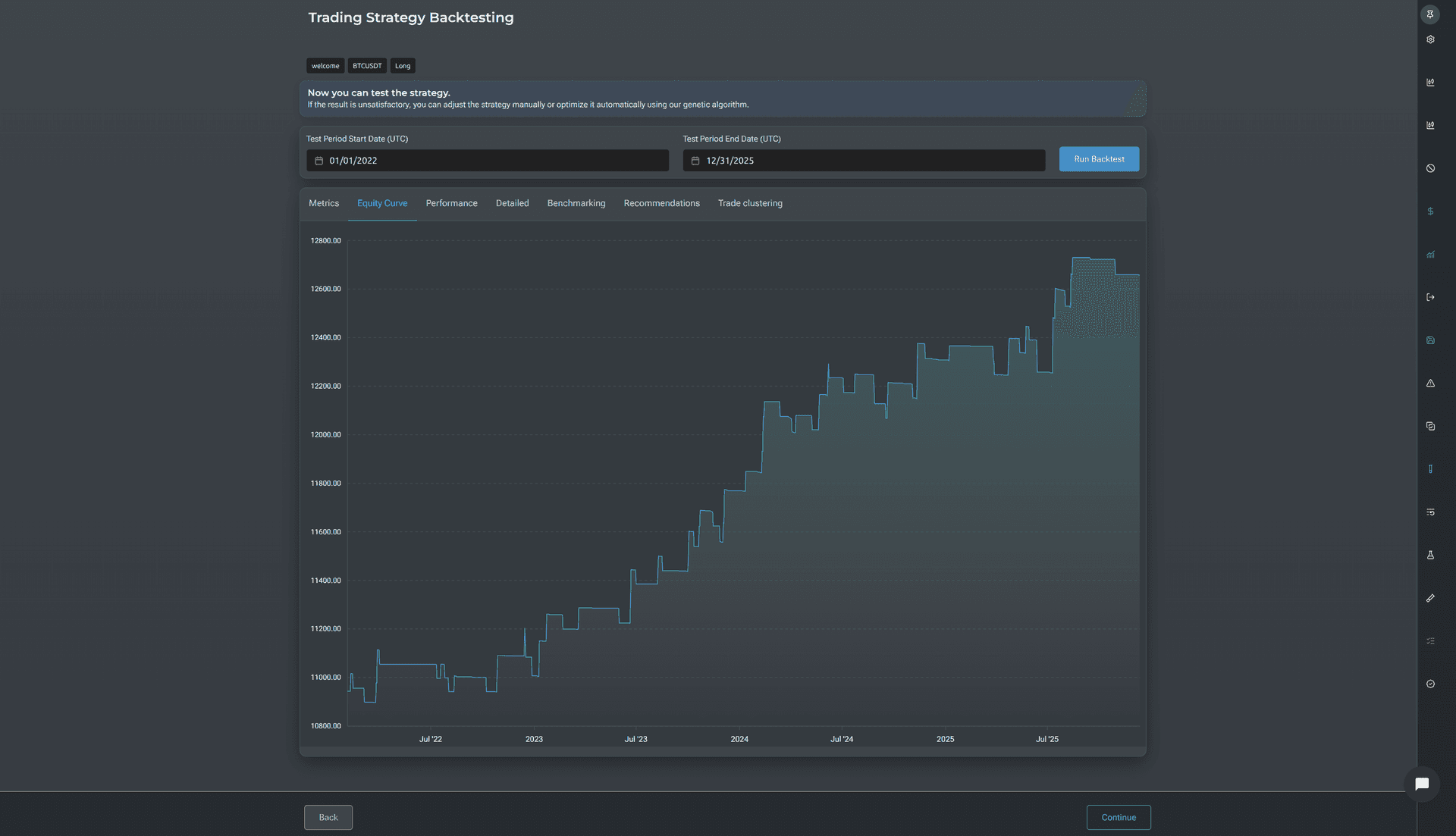Switch to the Metrics tab
This screenshot has width=1456, height=836.
[x=324, y=203]
